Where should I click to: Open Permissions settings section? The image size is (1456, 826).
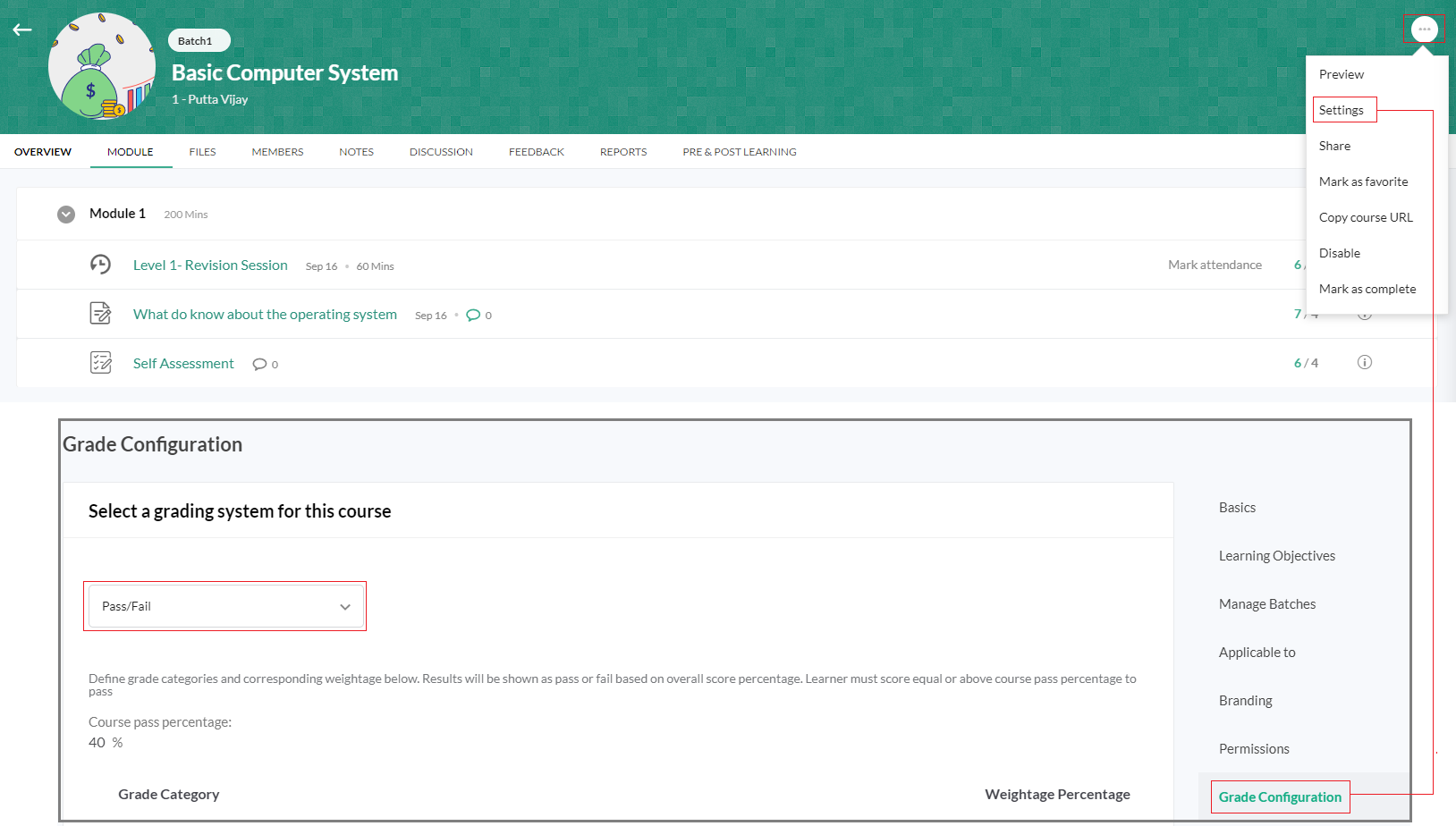tap(1254, 749)
